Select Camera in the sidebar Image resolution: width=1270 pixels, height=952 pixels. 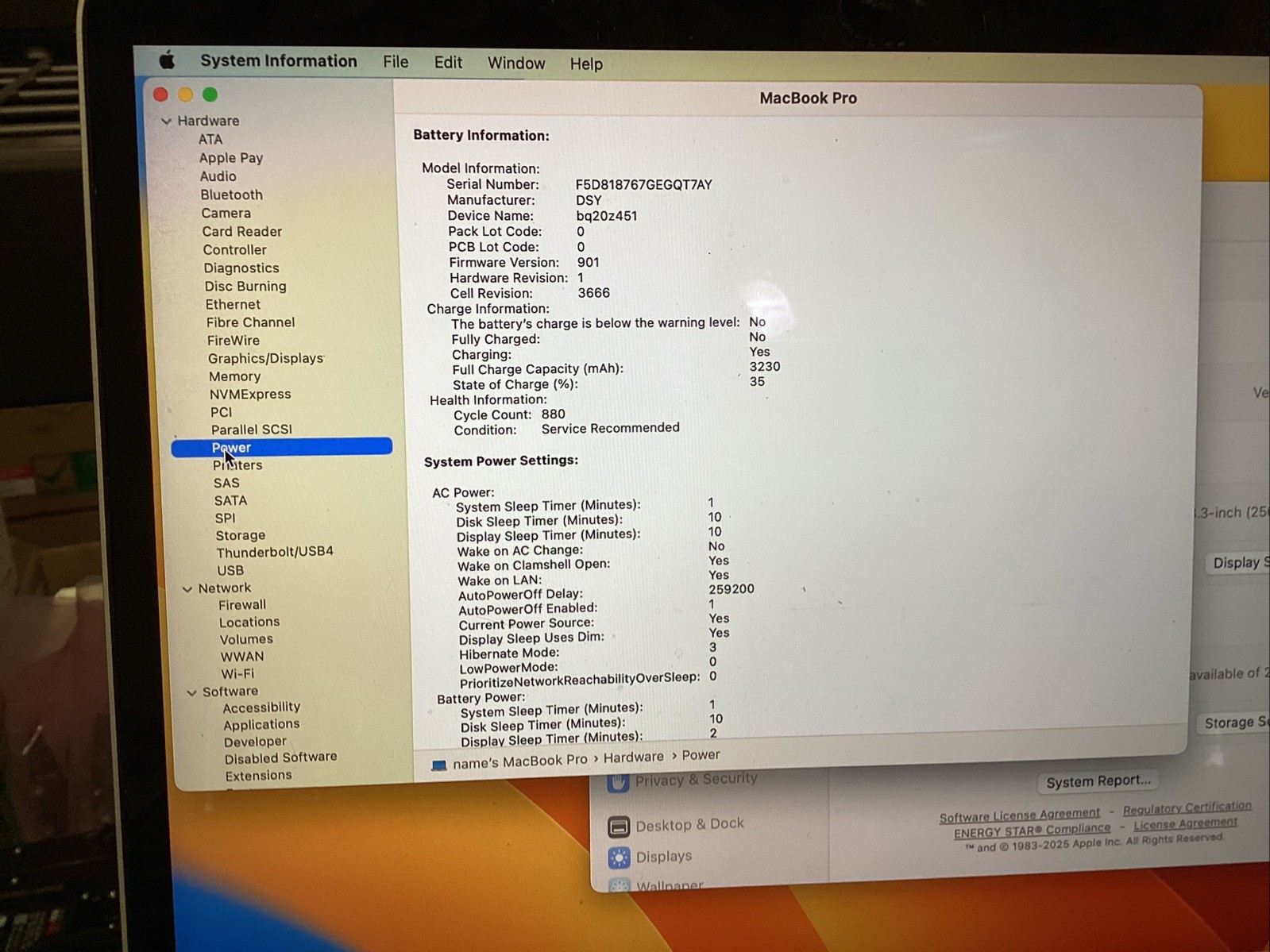pyautogui.click(x=226, y=213)
